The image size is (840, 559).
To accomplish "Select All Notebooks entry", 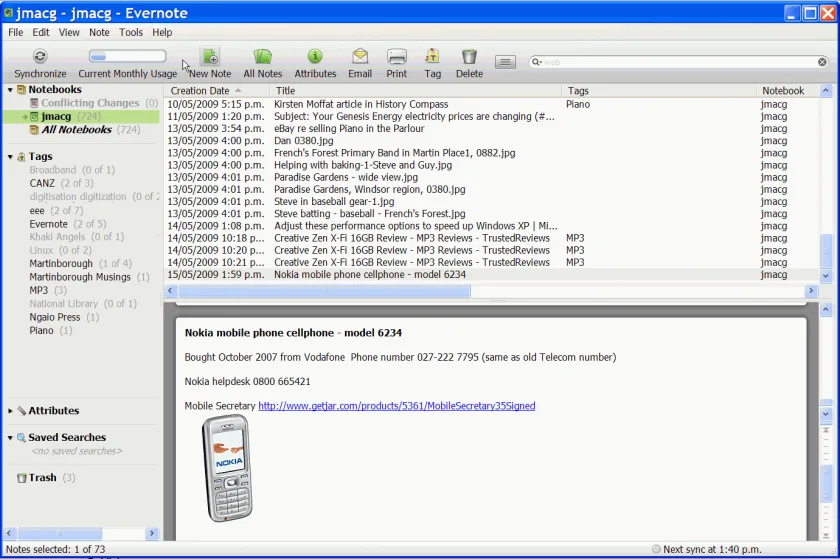I will (77, 130).
